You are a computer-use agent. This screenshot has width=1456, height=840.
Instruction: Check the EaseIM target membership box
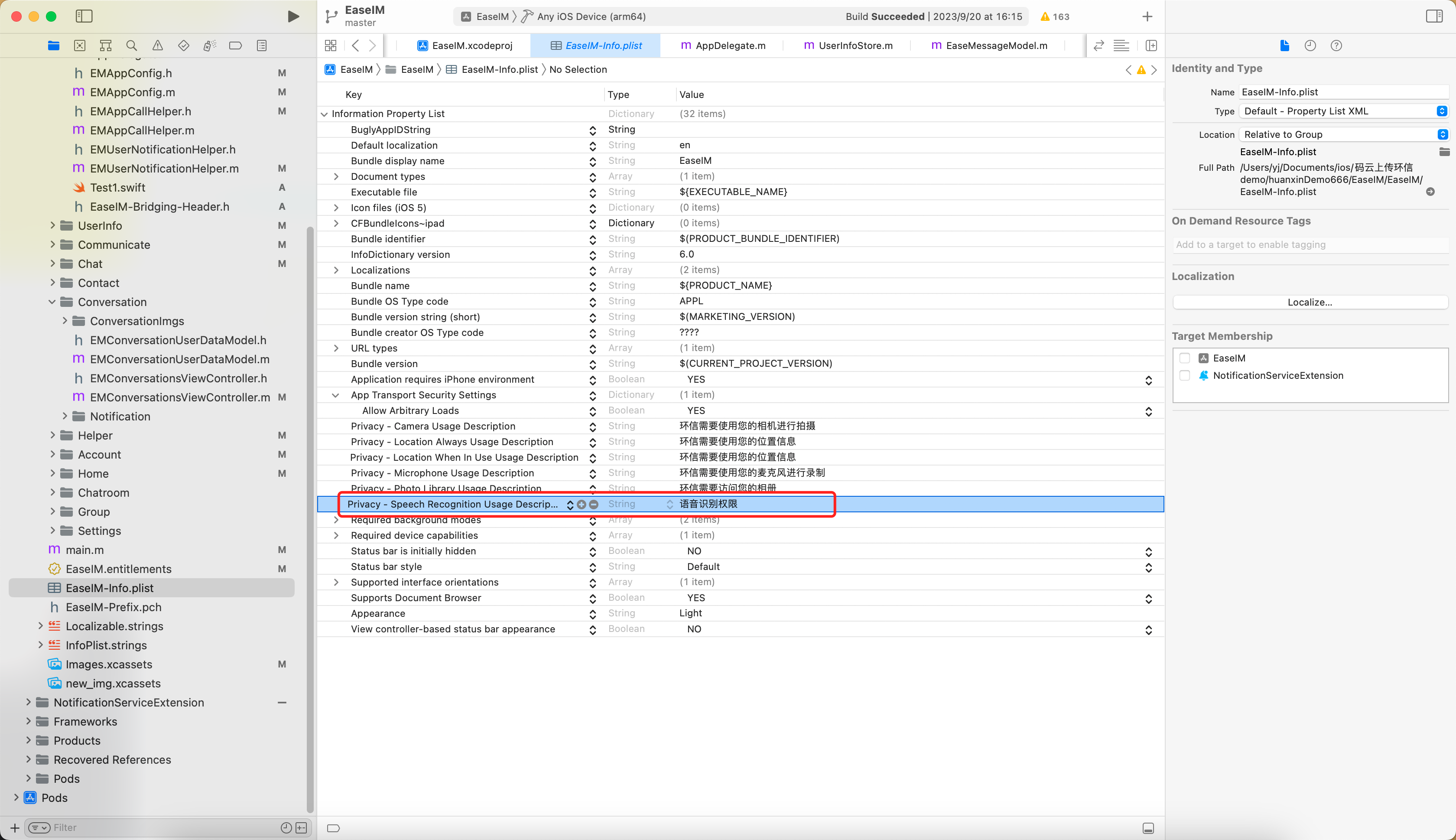tap(1184, 358)
